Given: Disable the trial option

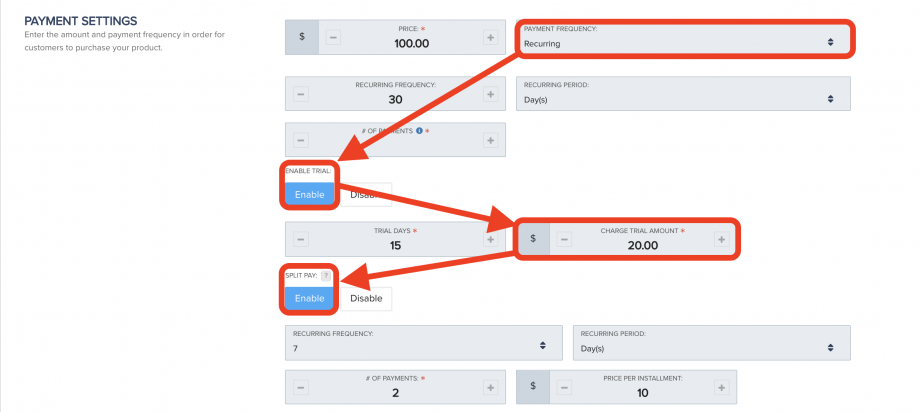Looking at the screenshot, I should (366, 194).
